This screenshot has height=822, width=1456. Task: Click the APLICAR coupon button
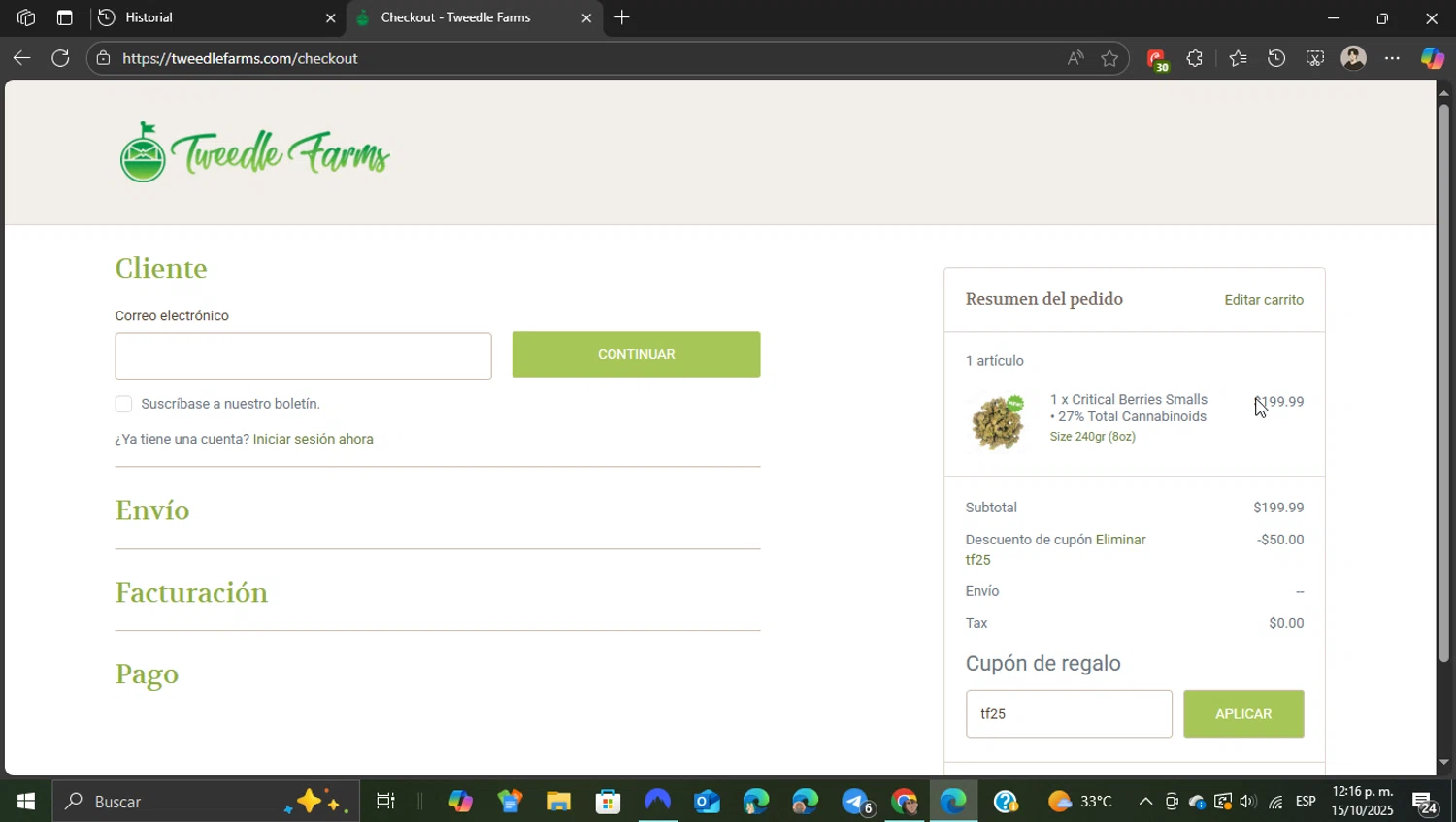[1243, 714]
